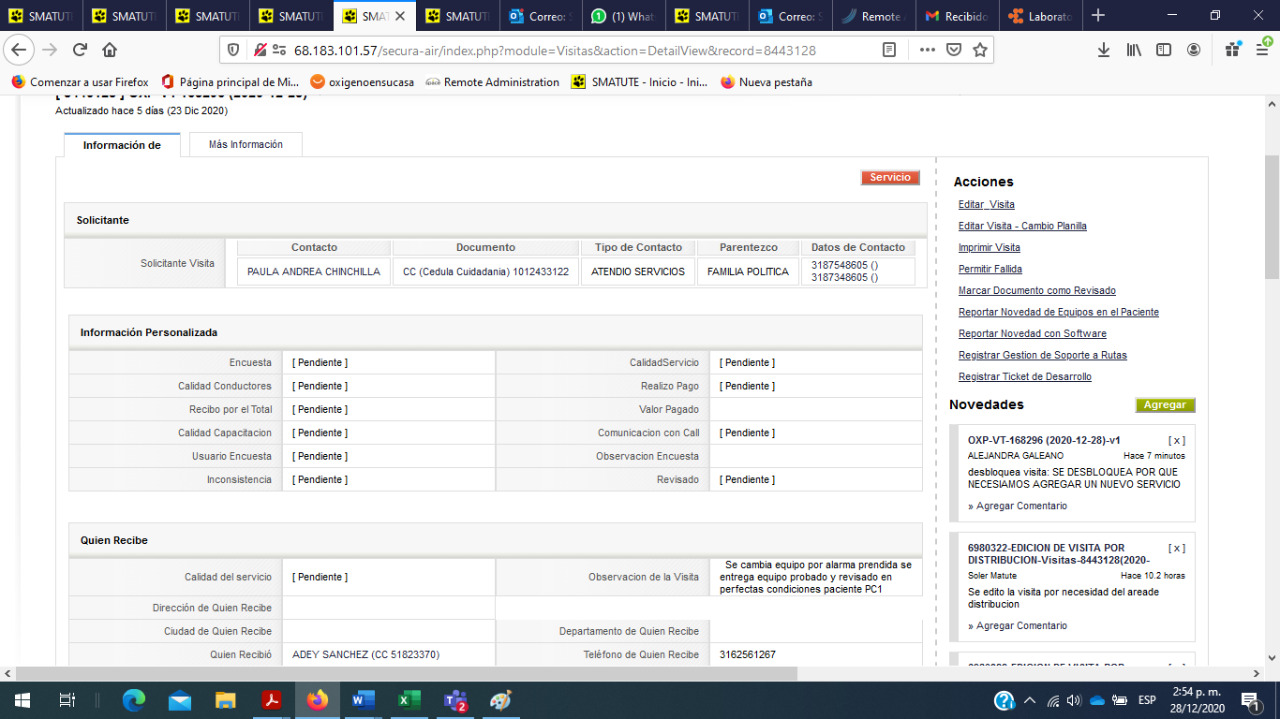The width and height of the screenshot is (1280, 719).
Task: Open the Library bookshelf icon
Action: [1134, 50]
